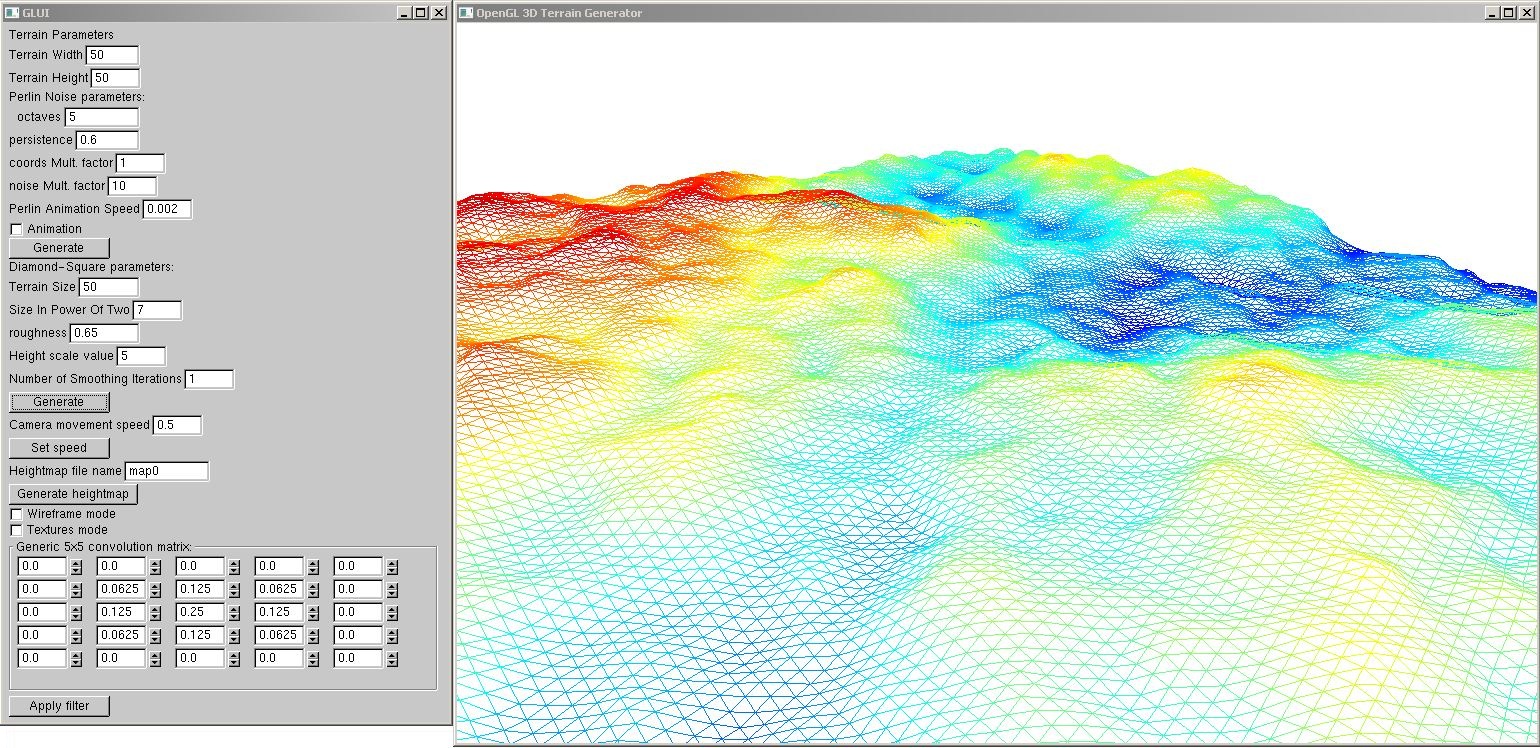Click the GLUI window title bar icon

pyautogui.click(x=11, y=13)
